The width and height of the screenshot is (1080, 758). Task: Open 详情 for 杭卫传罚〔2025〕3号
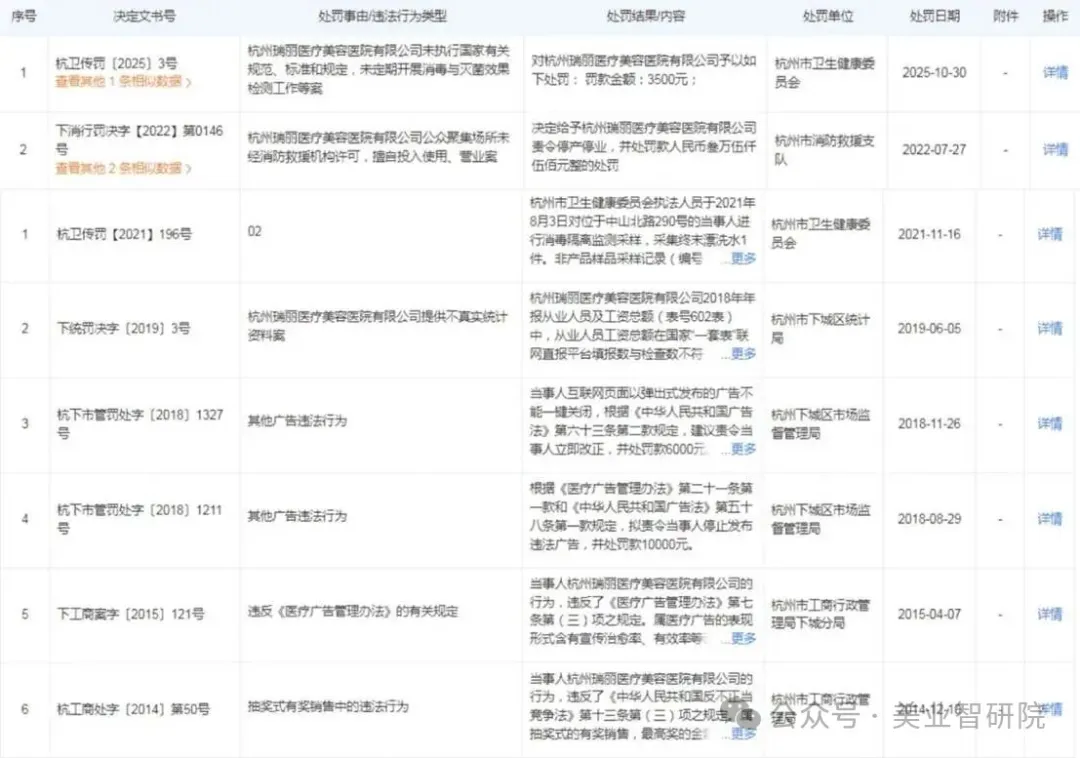click(1055, 72)
